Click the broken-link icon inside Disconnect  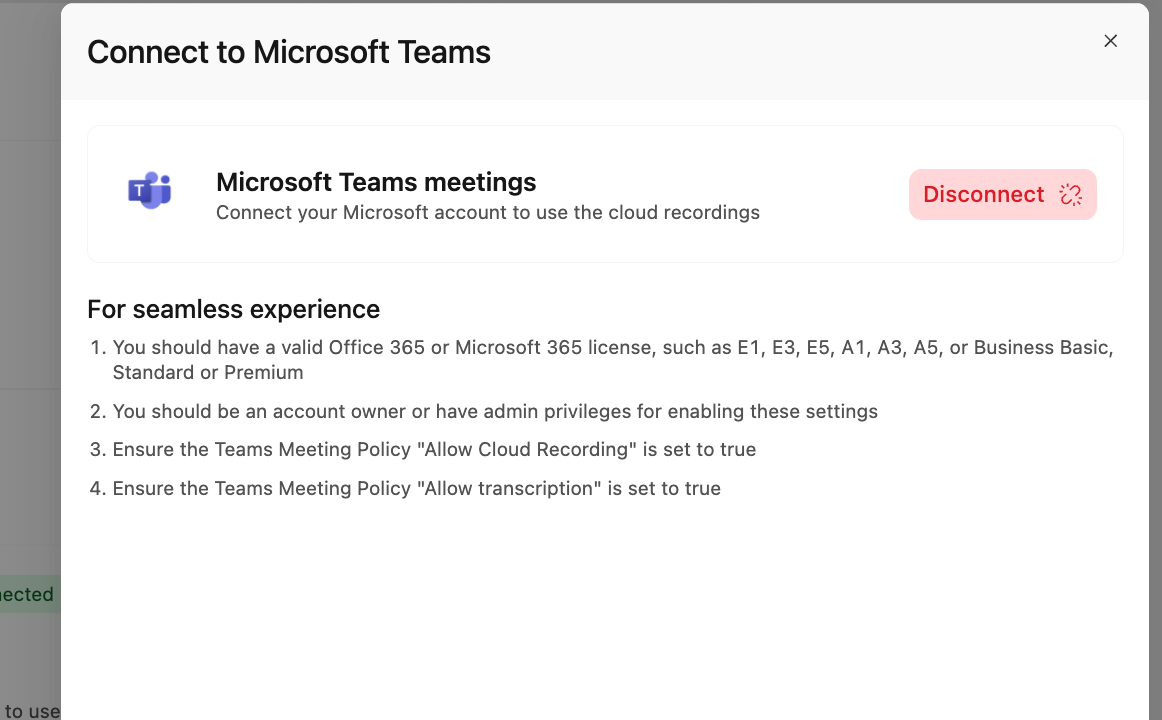[1071, 194]
